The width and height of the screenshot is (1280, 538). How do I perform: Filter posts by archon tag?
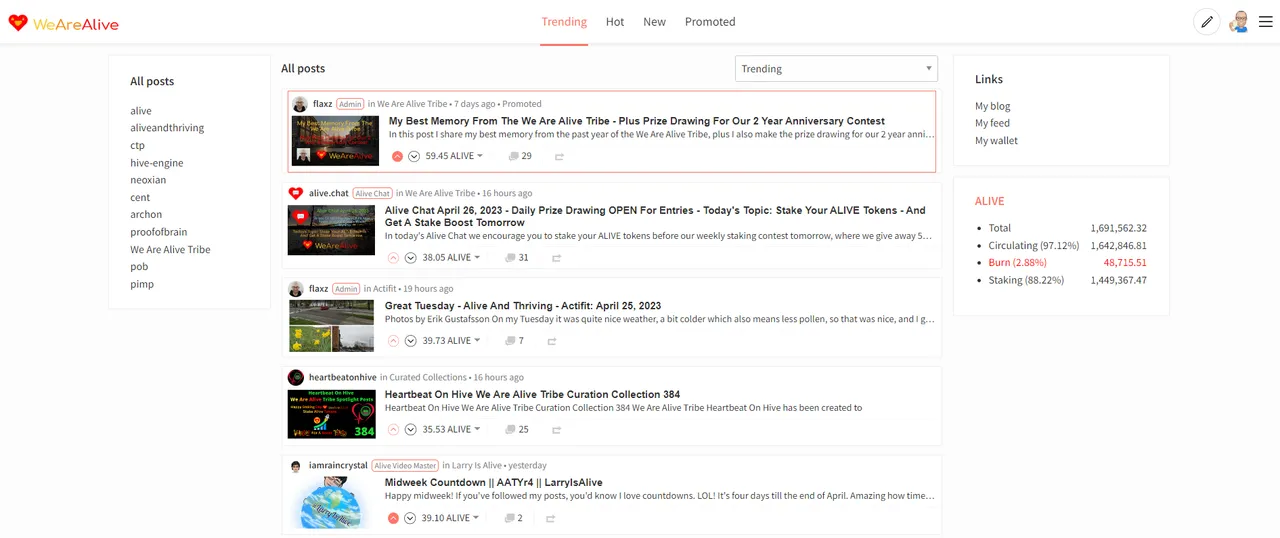(x=146, y=215)
